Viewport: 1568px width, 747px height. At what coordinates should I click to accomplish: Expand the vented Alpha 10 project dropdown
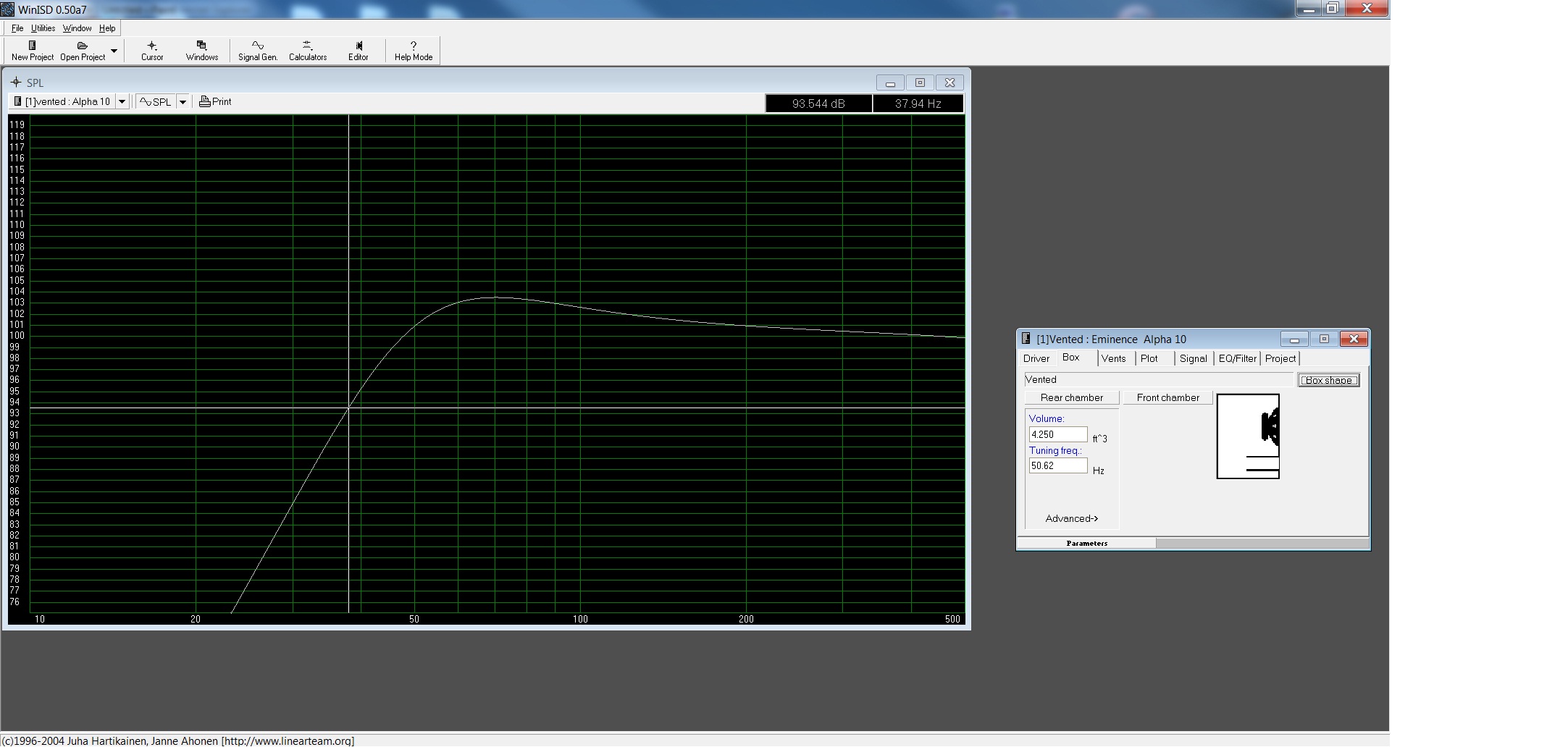122,102
